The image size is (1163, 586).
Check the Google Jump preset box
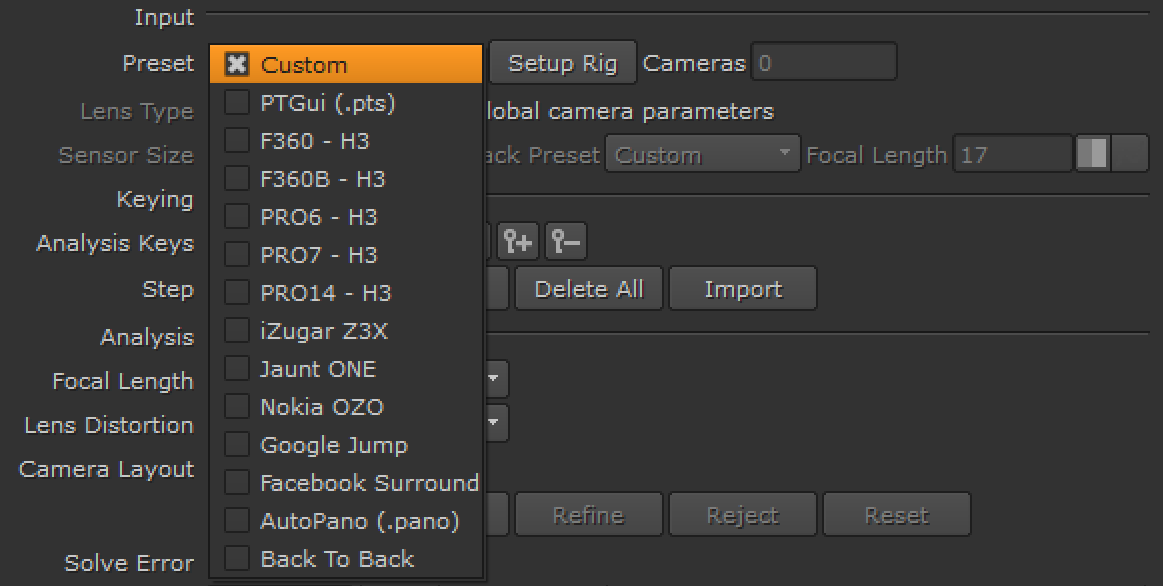pyautogui.click(x=237, y=444)
